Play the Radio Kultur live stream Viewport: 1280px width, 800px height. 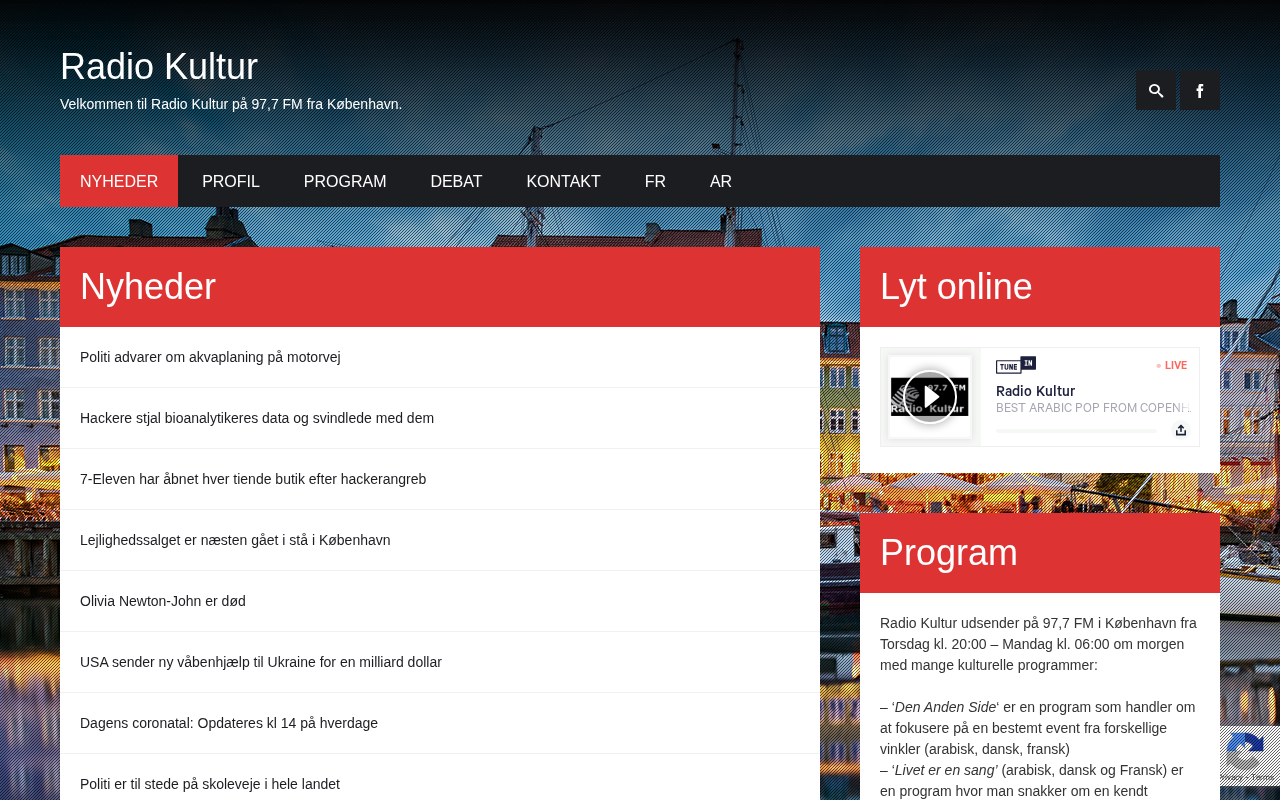coord(930,397)
